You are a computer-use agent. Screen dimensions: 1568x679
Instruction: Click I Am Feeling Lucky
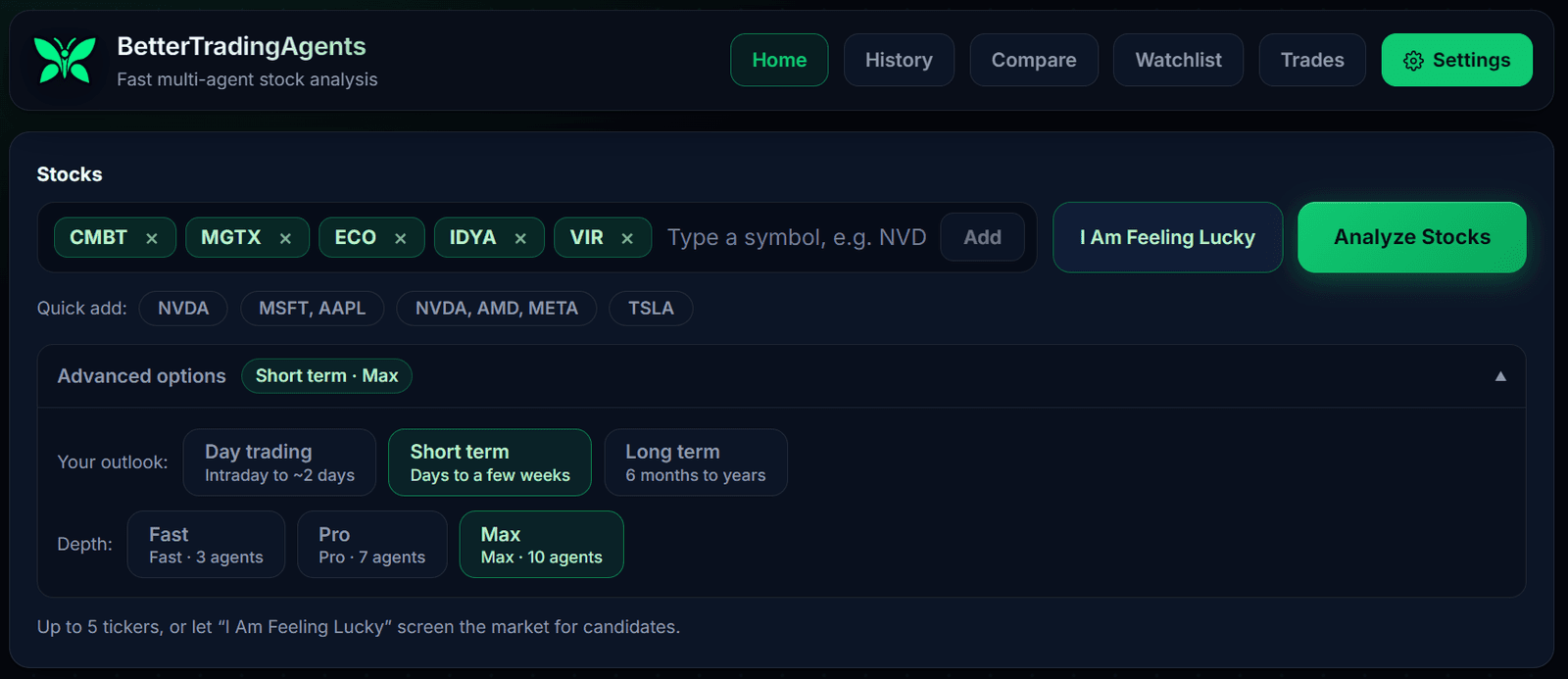click(1167, 237)
